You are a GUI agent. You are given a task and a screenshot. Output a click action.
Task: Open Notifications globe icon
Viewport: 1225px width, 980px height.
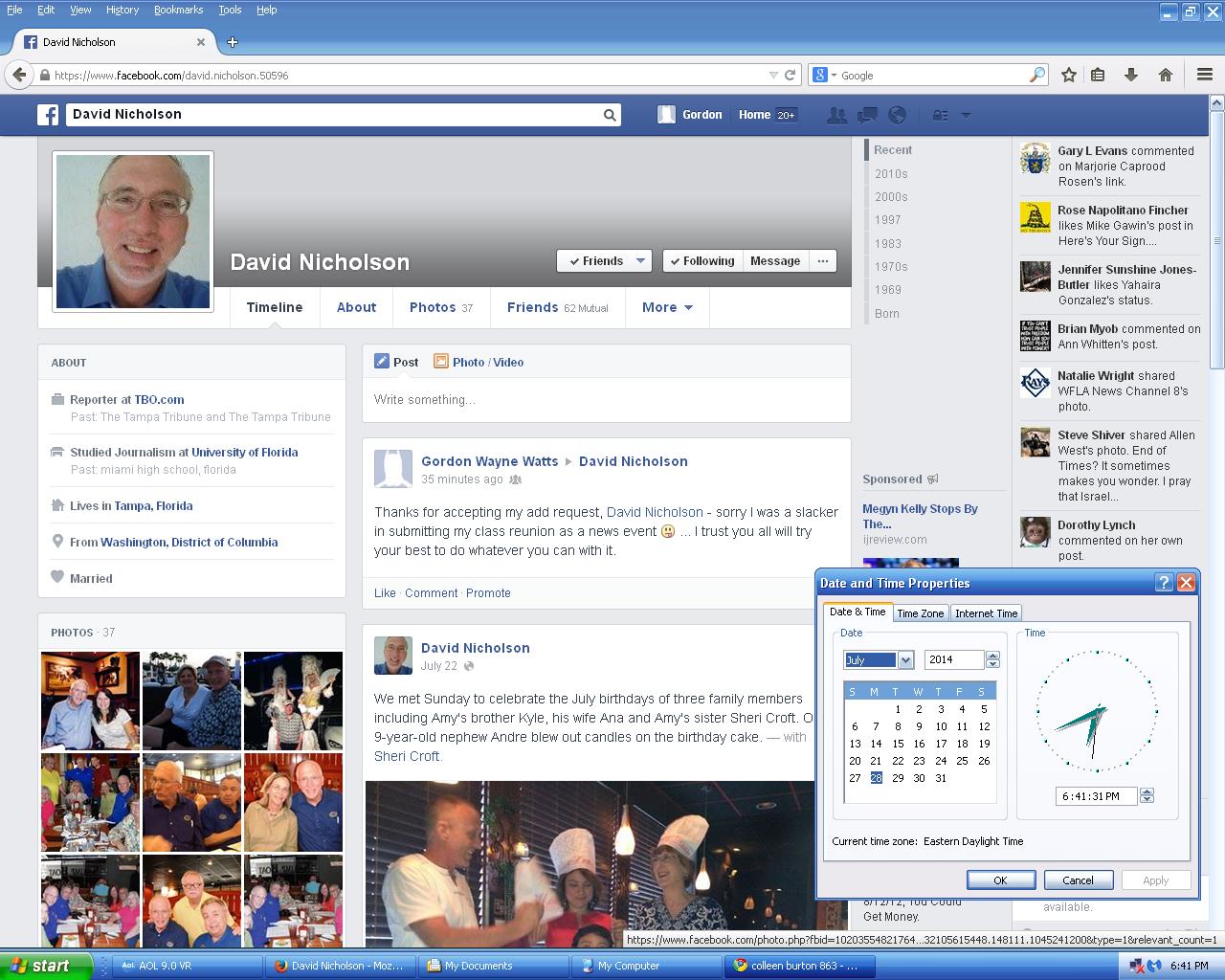point(897,115)
